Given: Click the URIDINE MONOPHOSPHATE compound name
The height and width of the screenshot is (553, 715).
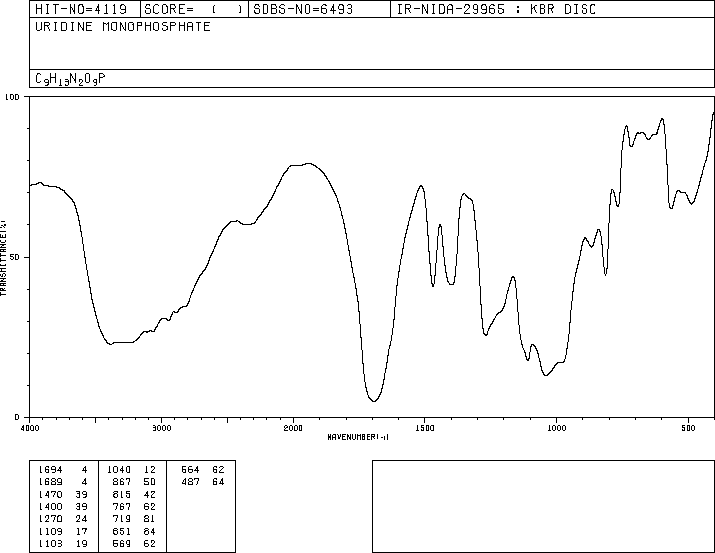Looking at the screenshot, I should click(123, 26).
